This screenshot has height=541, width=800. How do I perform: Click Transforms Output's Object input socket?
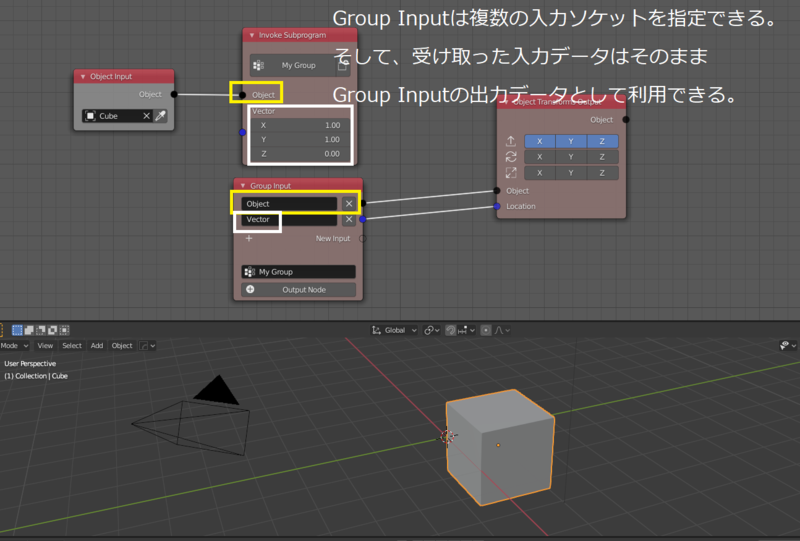[497, 190]
